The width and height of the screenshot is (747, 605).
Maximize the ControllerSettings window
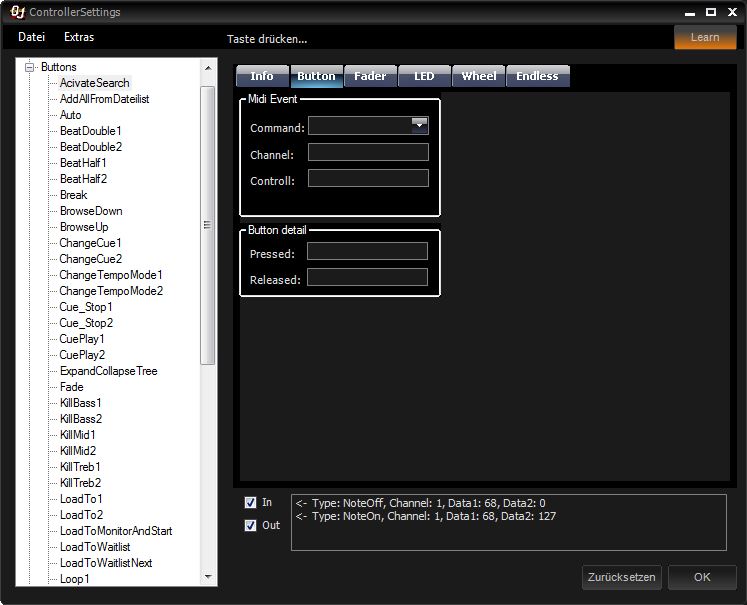tap(711, 12)
